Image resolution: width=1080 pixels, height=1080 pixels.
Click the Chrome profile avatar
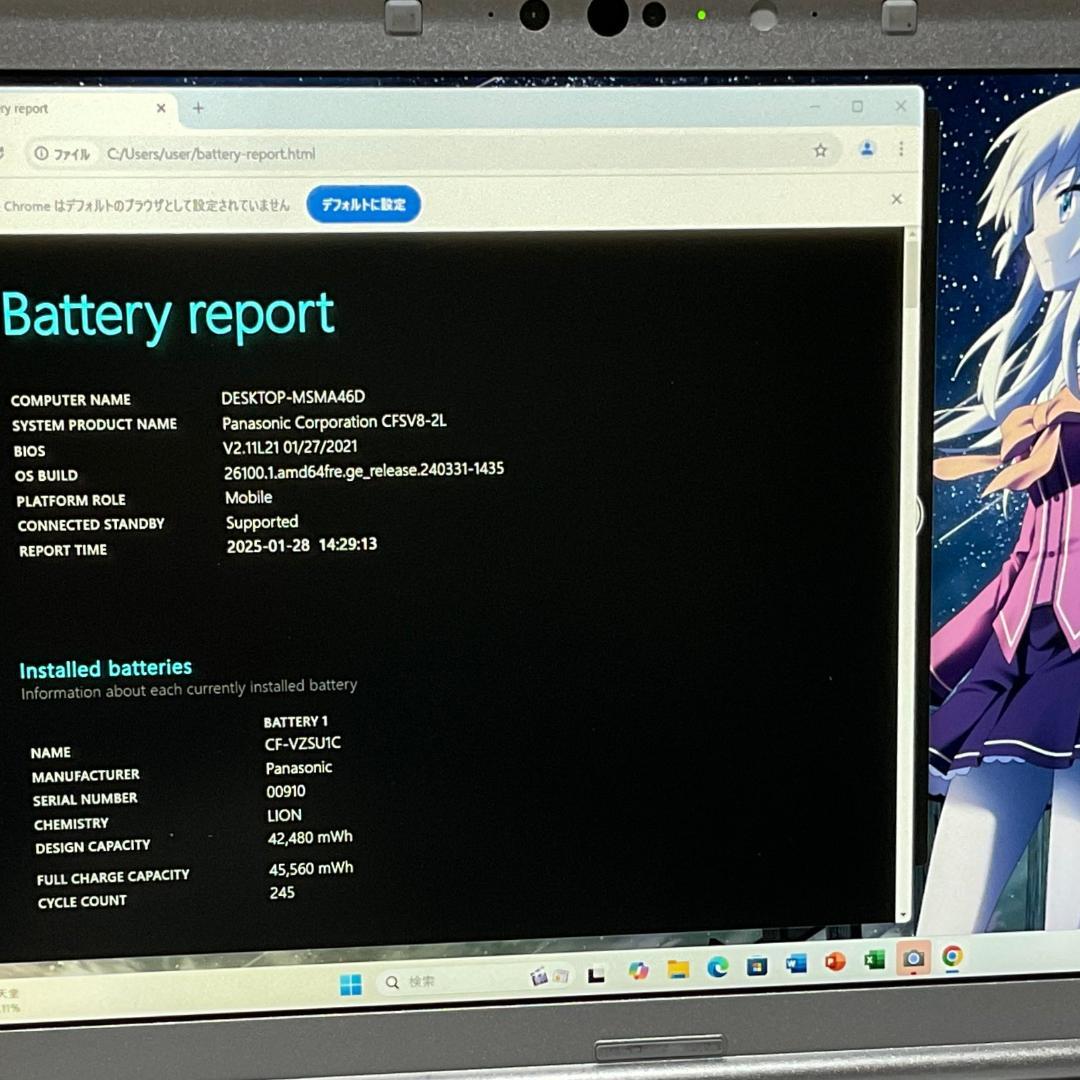866,148
